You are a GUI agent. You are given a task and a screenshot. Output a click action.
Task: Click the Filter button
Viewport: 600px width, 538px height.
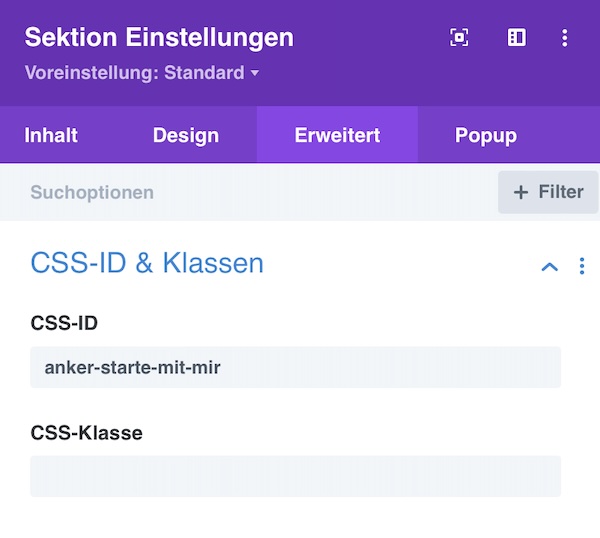click(x=548, y=192)
